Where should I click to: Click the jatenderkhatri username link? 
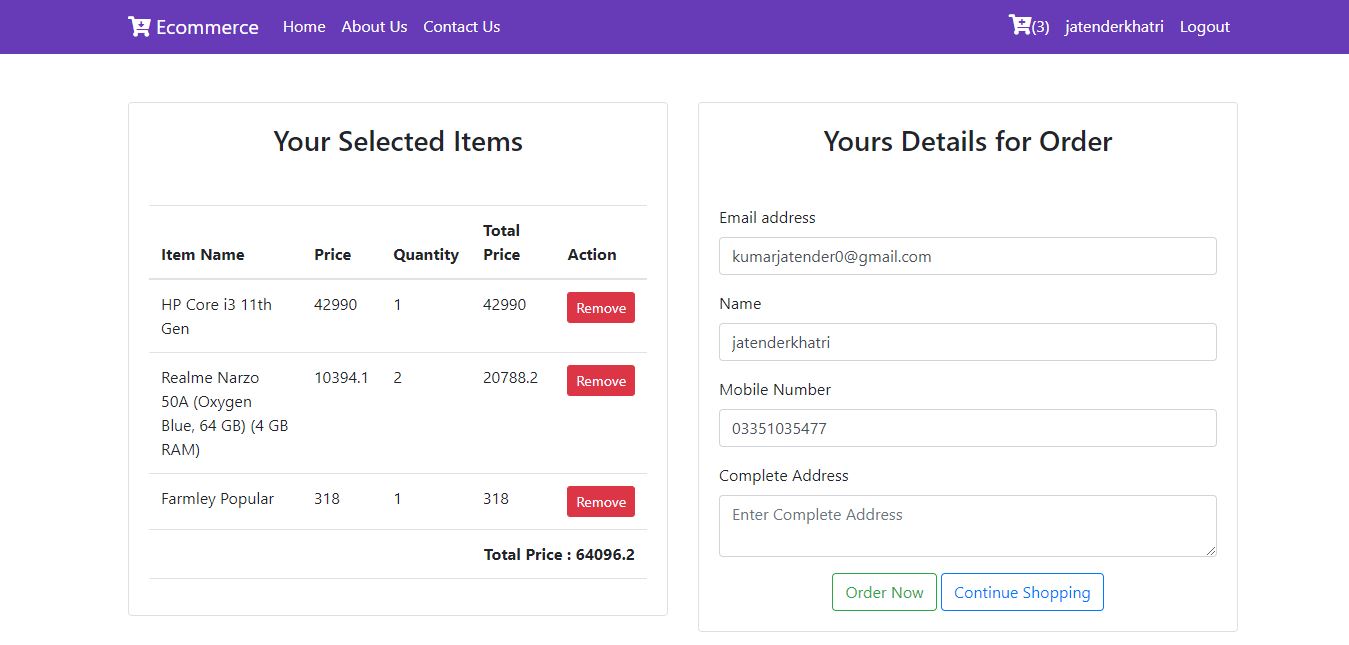pos(1114,27)
